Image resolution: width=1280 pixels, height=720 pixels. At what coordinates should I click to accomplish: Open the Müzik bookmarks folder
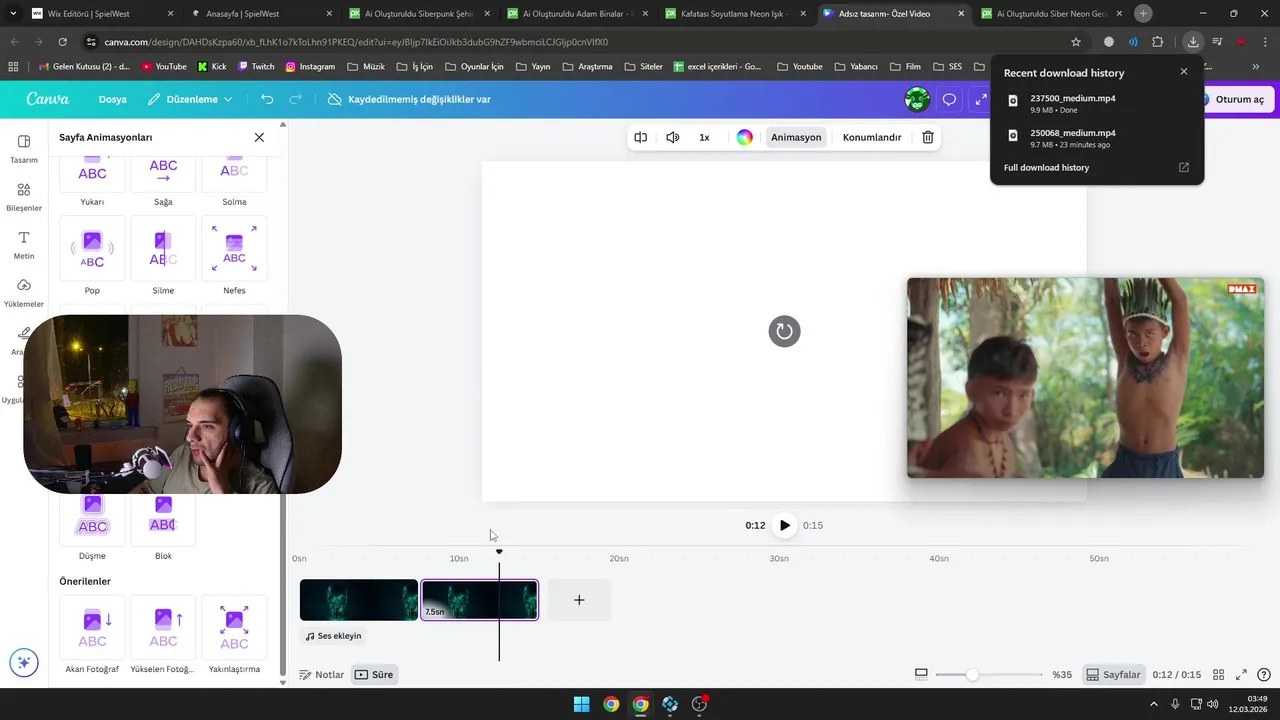point(365,66)
